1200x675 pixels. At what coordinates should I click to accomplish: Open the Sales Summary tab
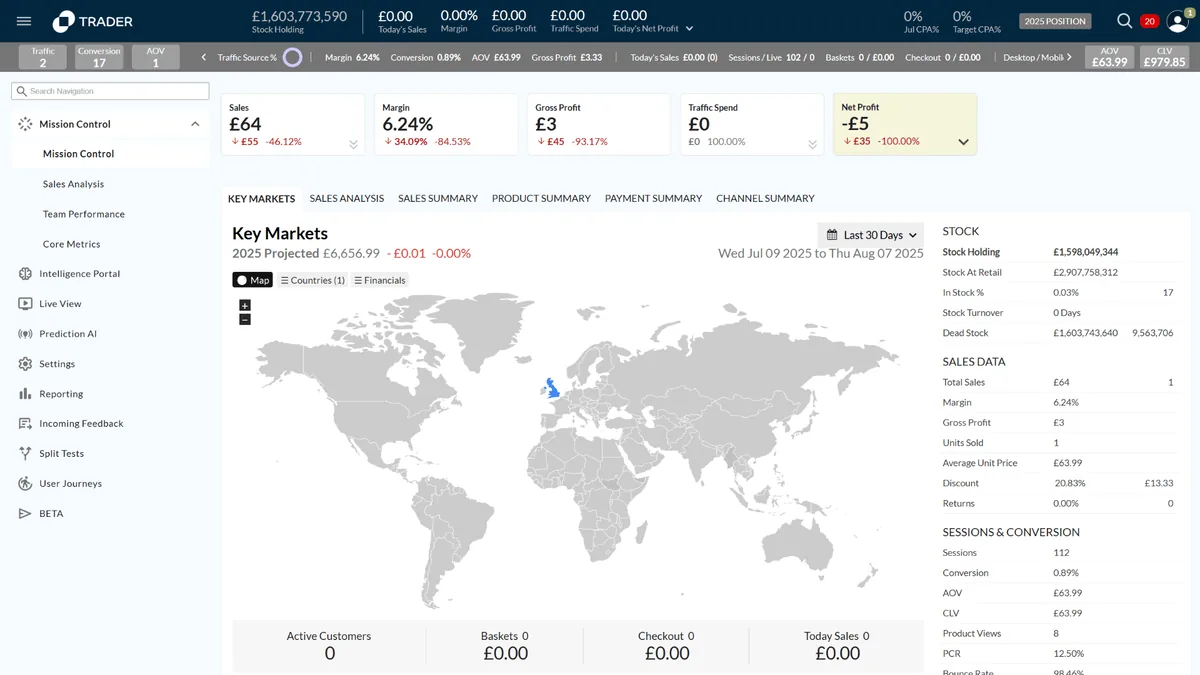pos(438,198)
